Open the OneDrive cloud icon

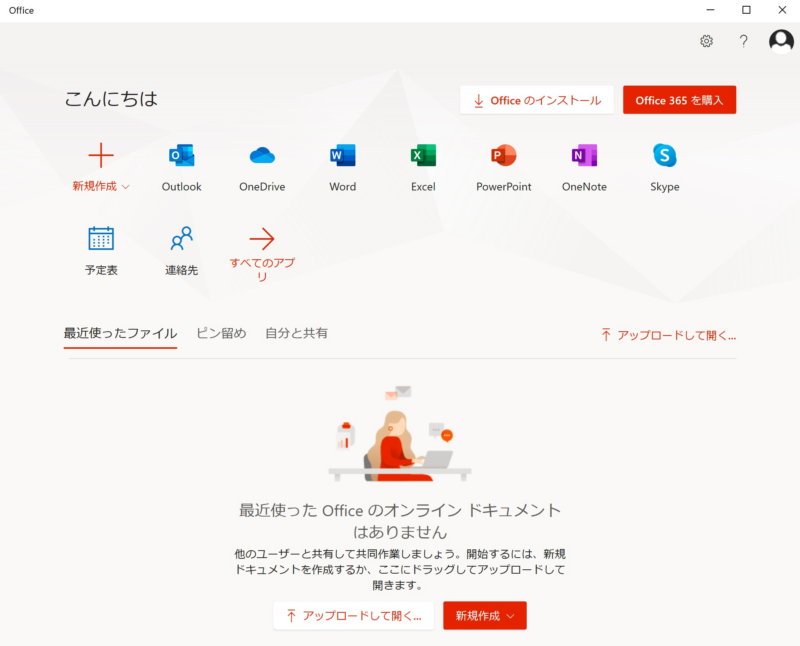pyautogui.click(x=262, y=156)
